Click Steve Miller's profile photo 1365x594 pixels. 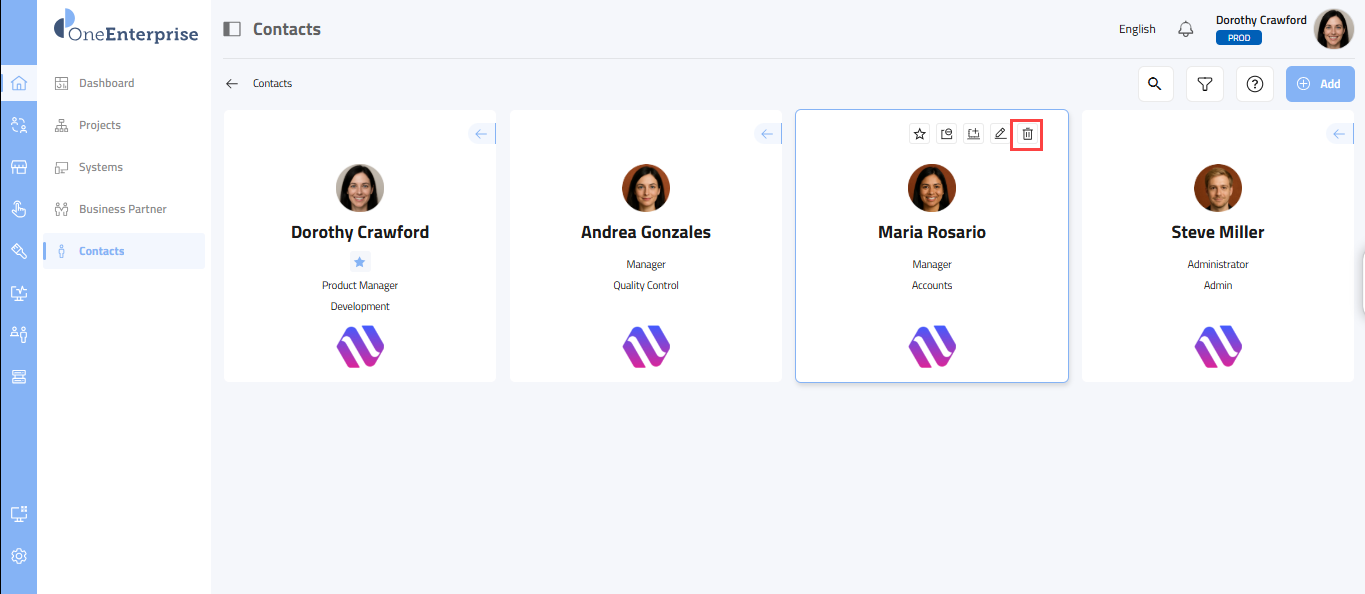point(1217,188)
